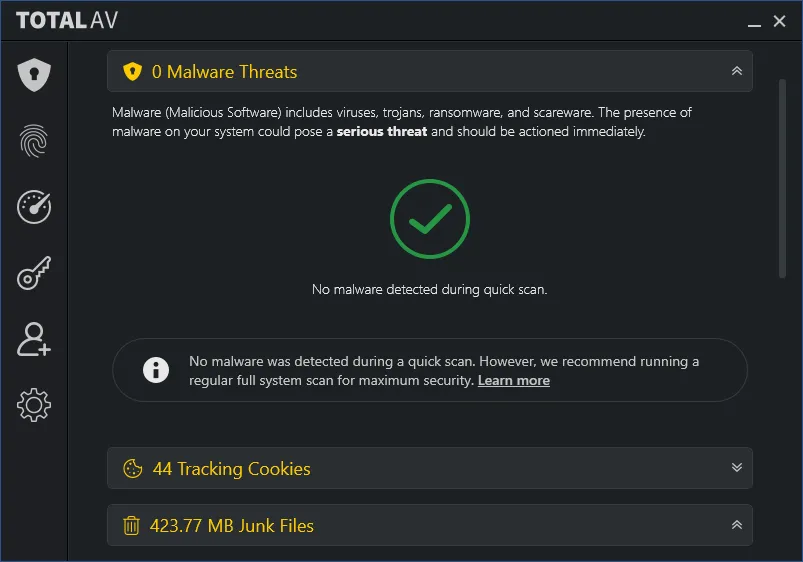Viewport: 803px width, 562px height.
Task: Select the 0 Malware Threats header
Action: click(x=430, y=71)
